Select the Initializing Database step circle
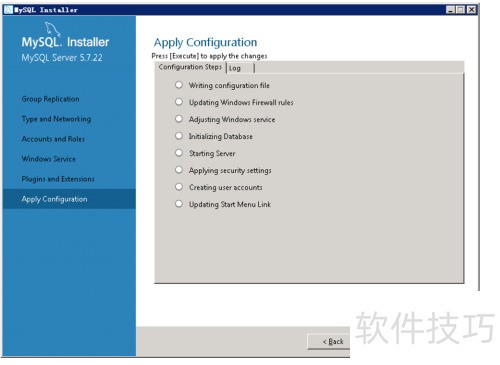This screenshot has width=500, height=365. click(x=179, y=136)
